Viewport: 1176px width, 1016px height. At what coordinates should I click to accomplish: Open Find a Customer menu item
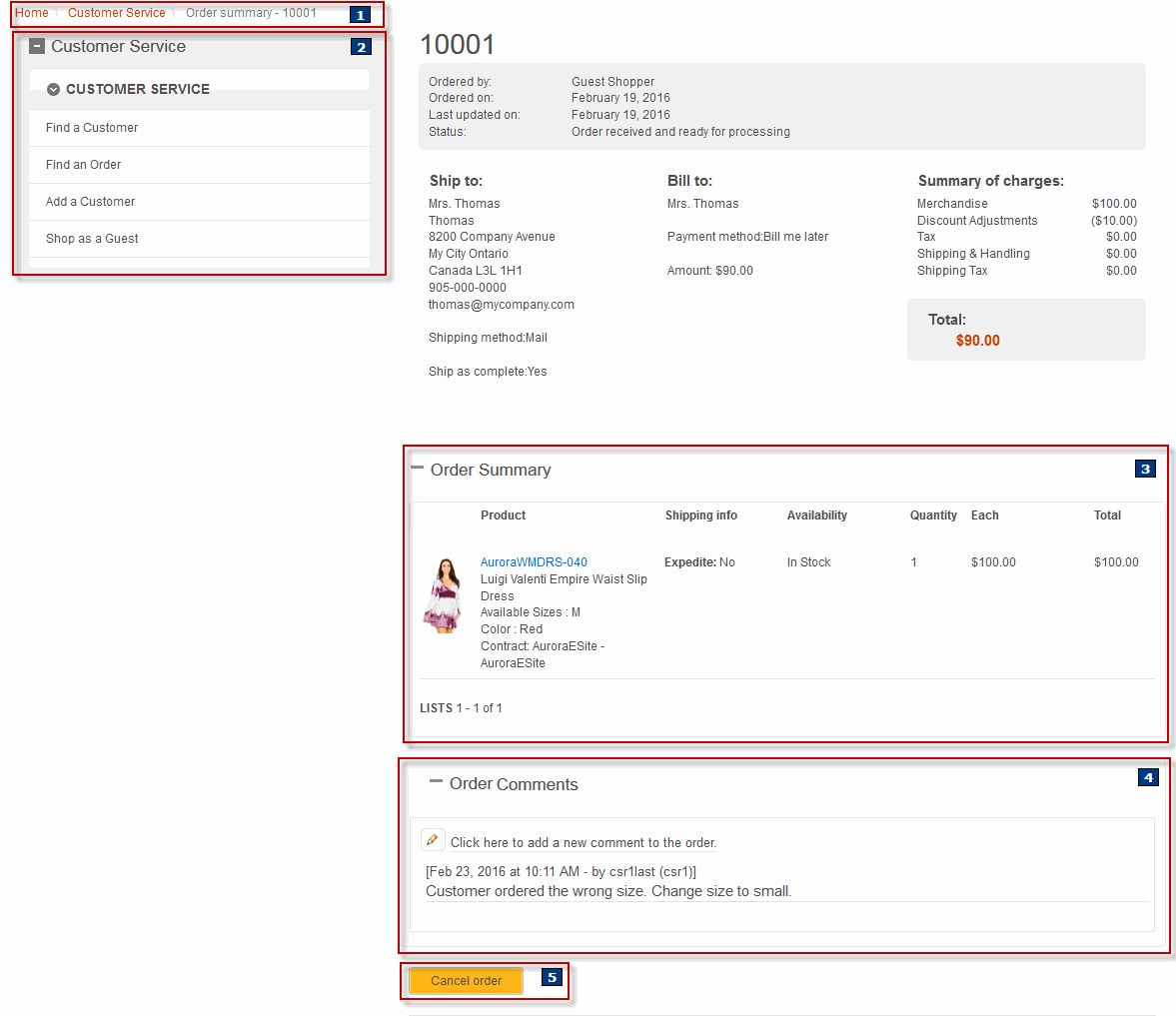[200, 128]
